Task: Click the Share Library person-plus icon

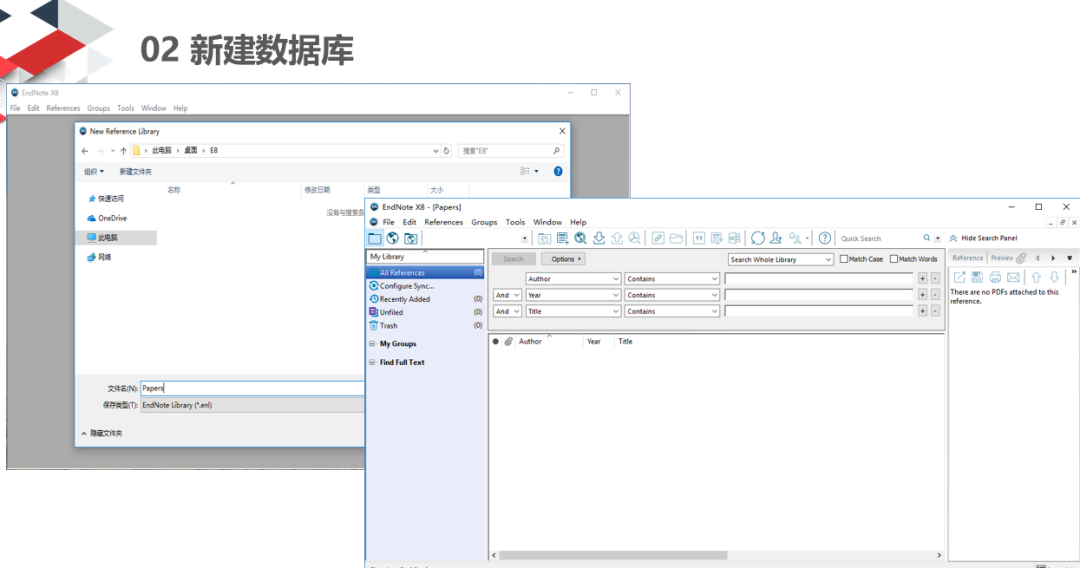Action: click(776, 238)
